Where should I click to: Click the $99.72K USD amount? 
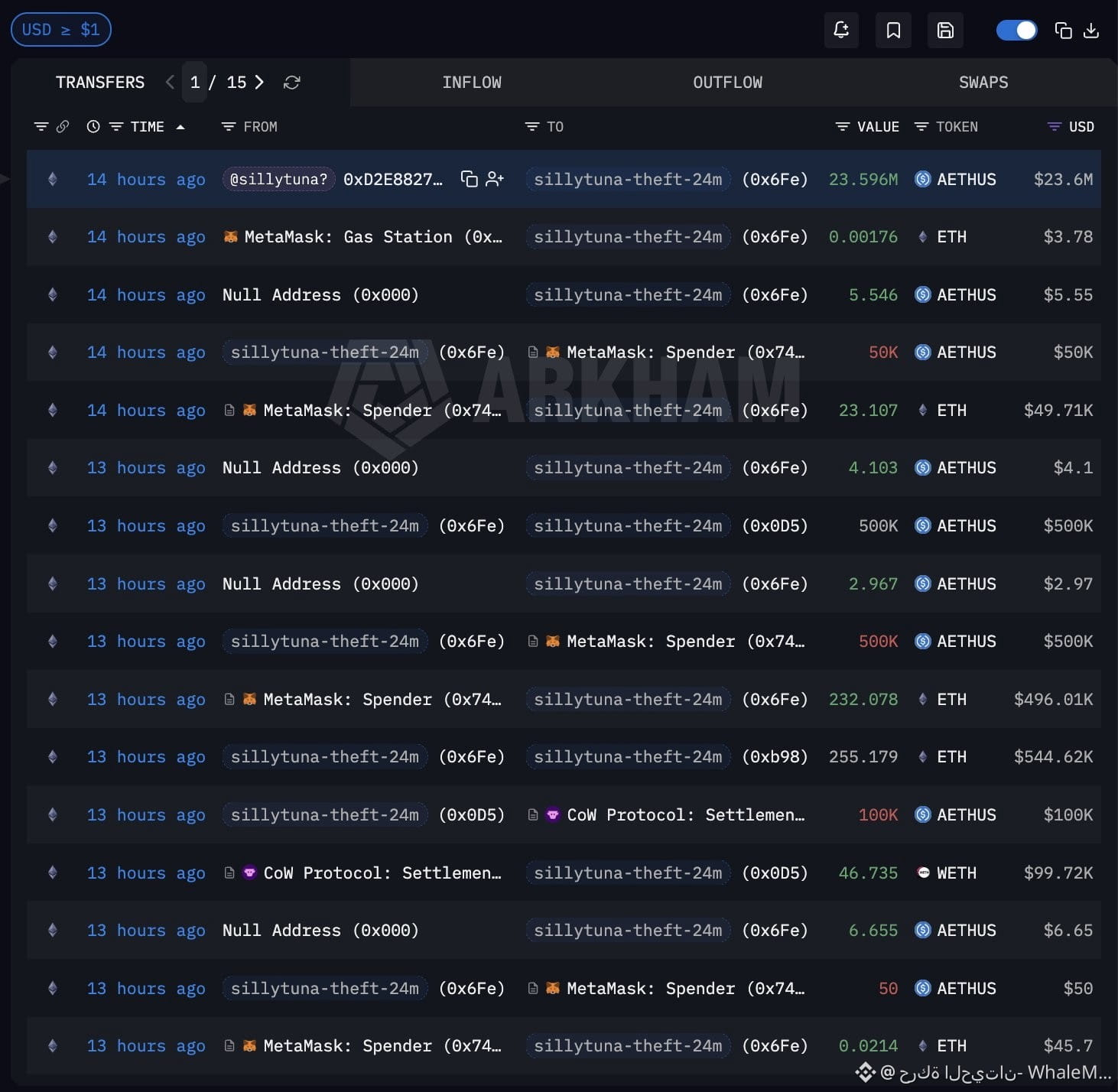[x=1058, y=873]
